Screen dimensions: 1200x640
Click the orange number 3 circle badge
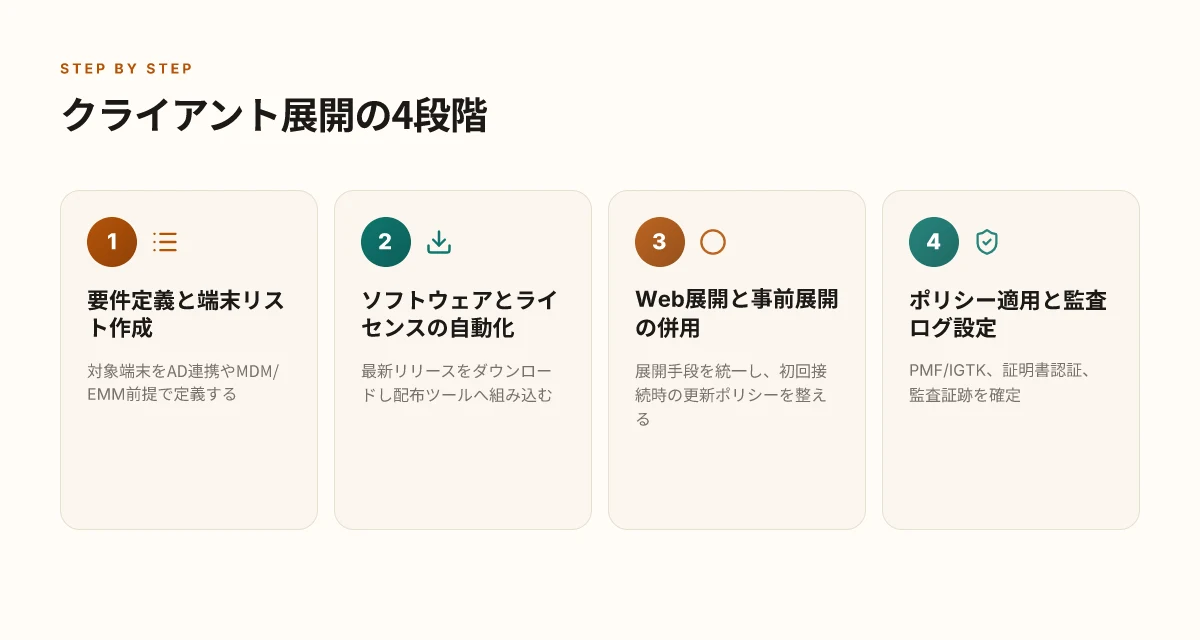click(660, 242)
